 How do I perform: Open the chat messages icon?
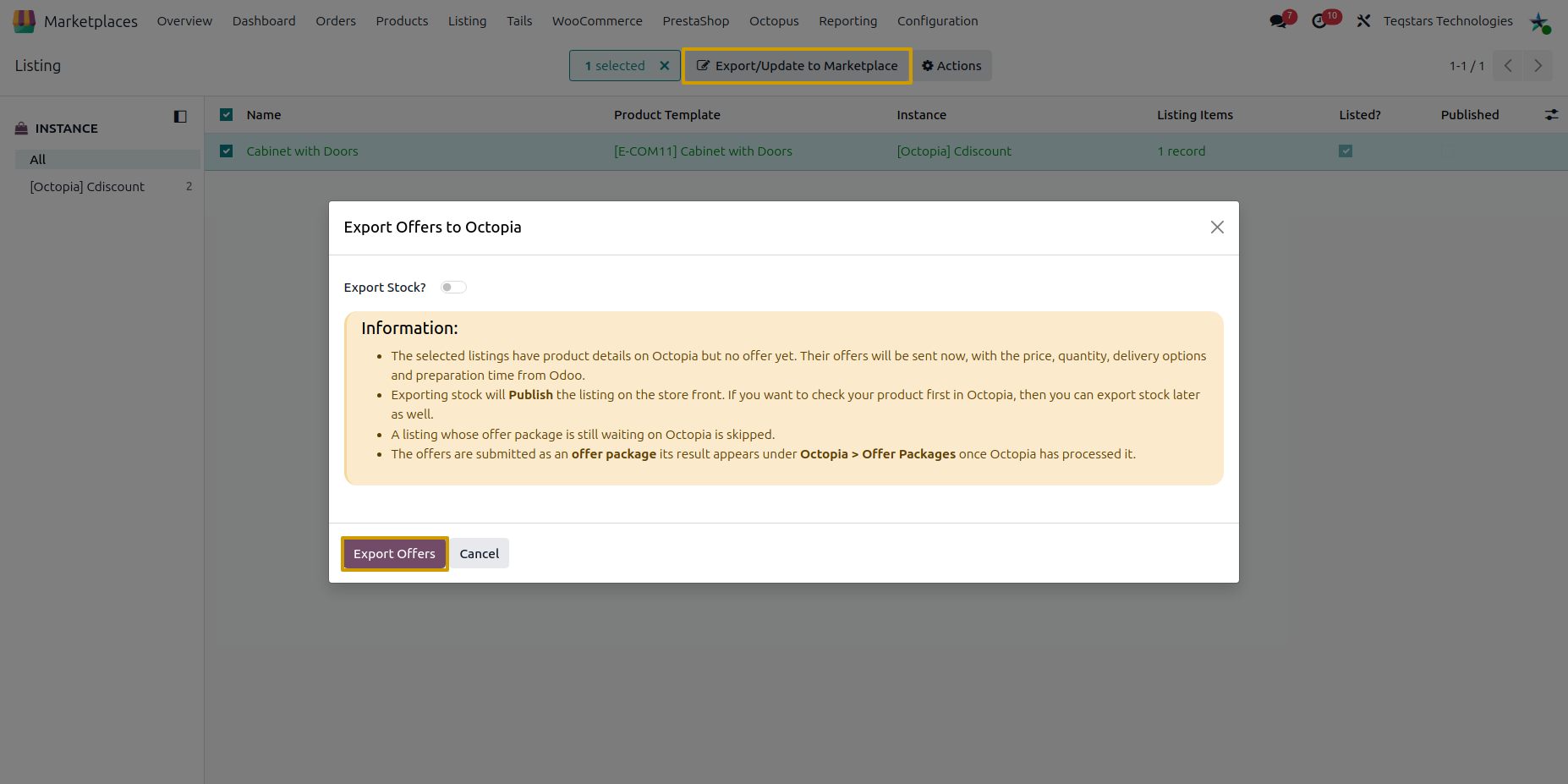[1279, 20]
